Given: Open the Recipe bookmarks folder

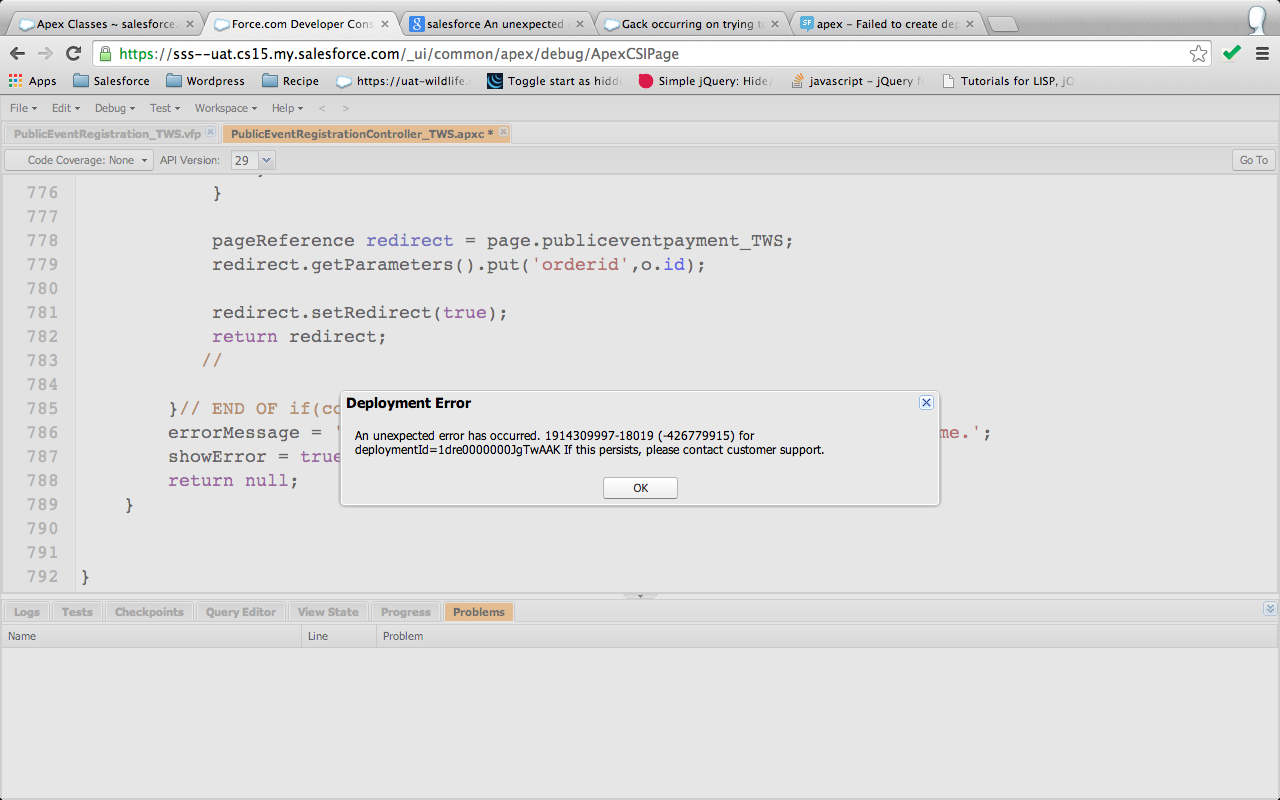Looking at the screenshot, I should (x=290, y=81).
